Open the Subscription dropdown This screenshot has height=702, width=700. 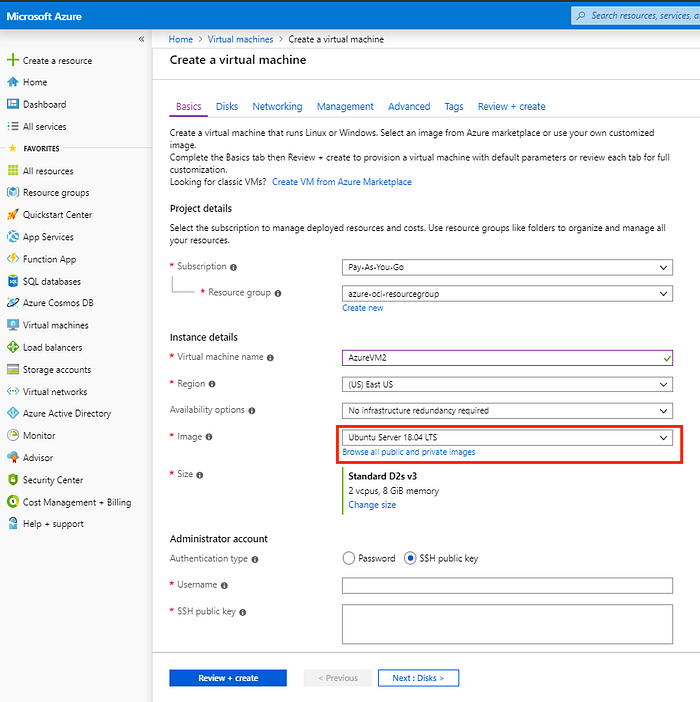click(x=507, y=267)
